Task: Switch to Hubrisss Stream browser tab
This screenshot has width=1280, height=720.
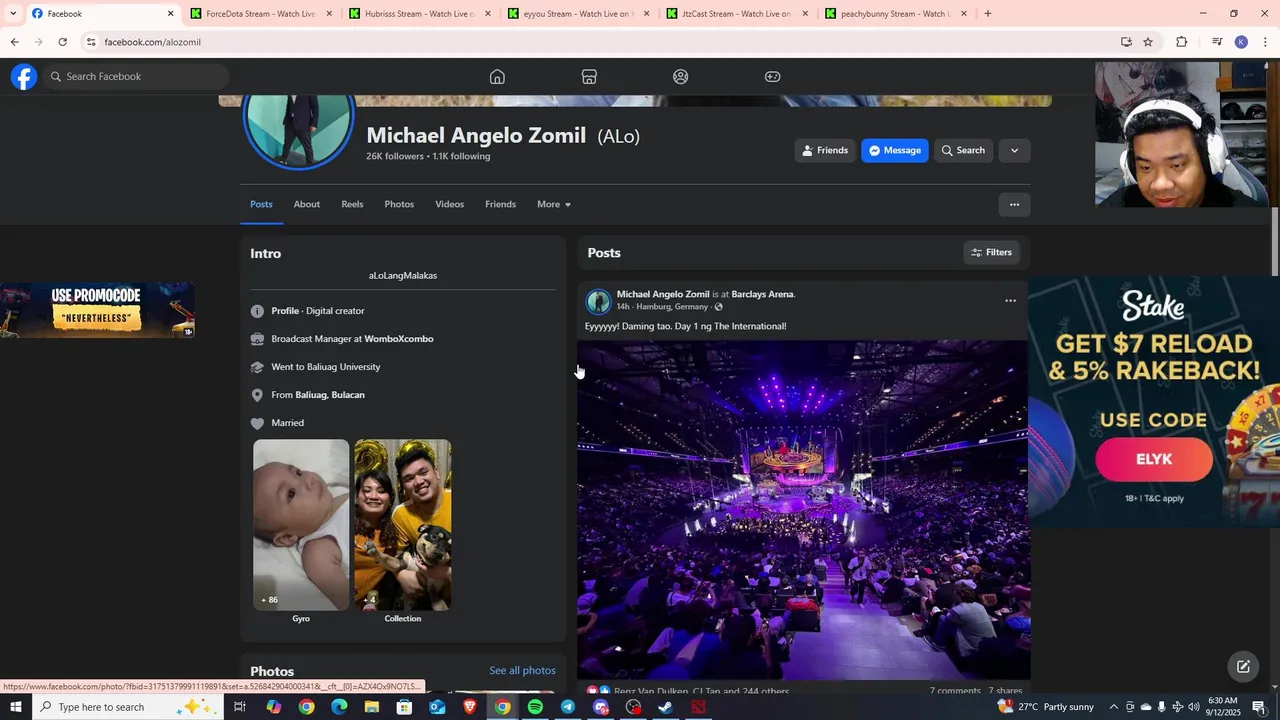Action: (418, 14)
